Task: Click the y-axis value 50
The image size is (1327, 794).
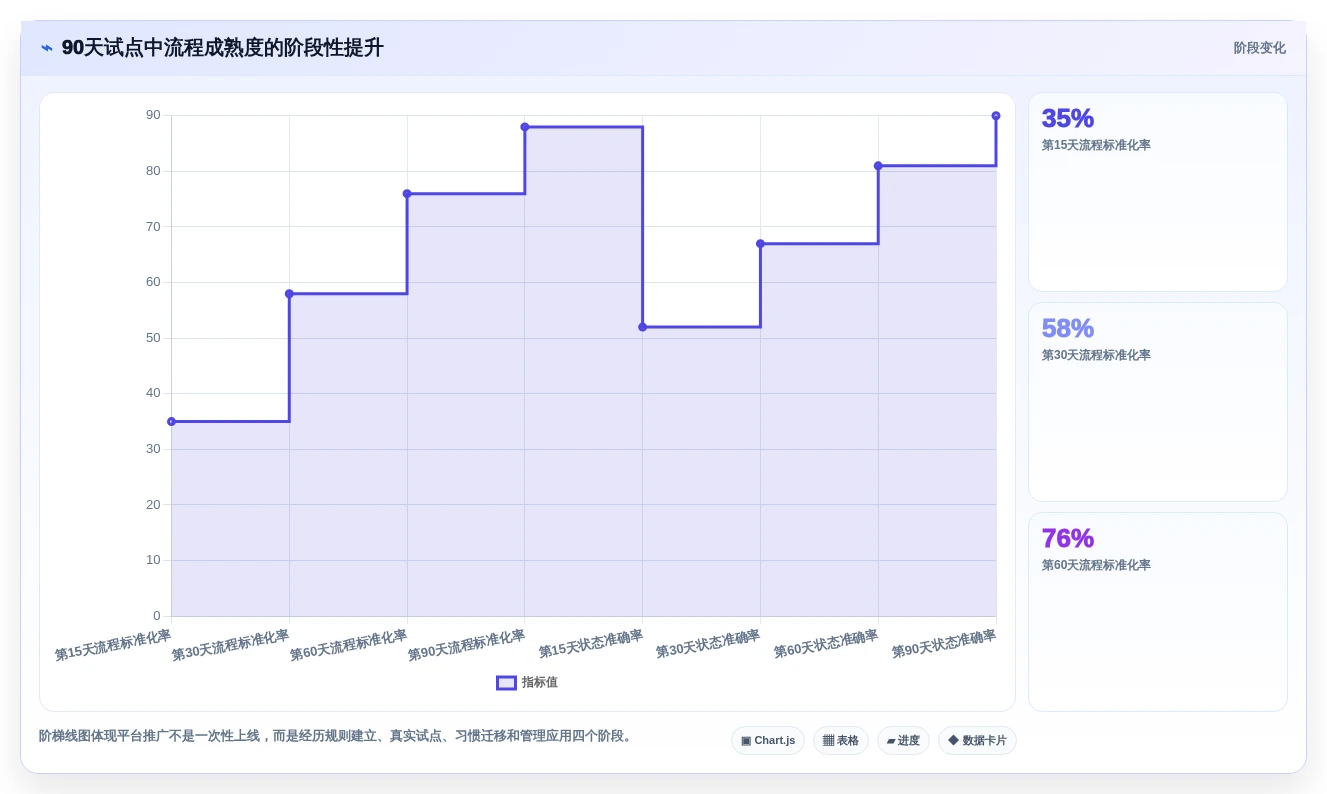Action: coord(153,338)
